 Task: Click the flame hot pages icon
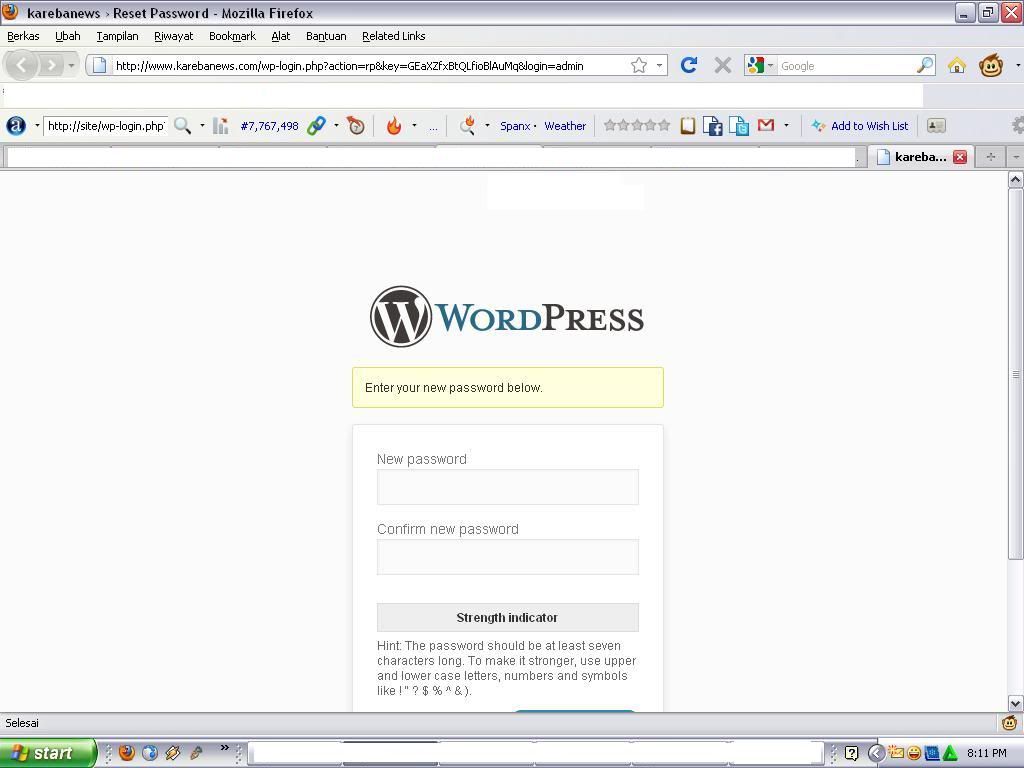pyautogui.click(x=394, y=126)
